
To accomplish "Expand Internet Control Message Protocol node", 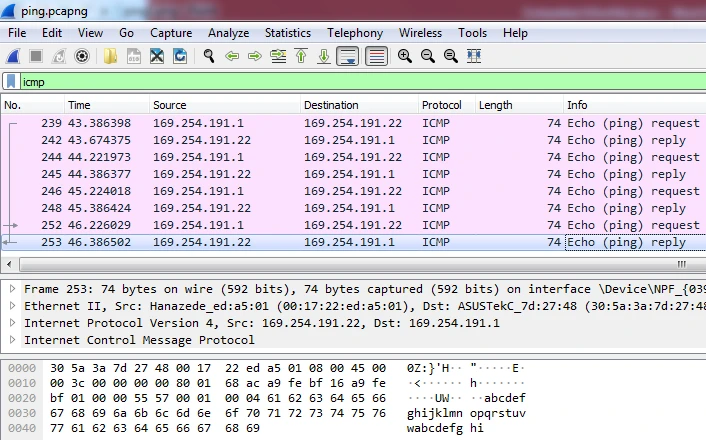I will pos(13,340).
